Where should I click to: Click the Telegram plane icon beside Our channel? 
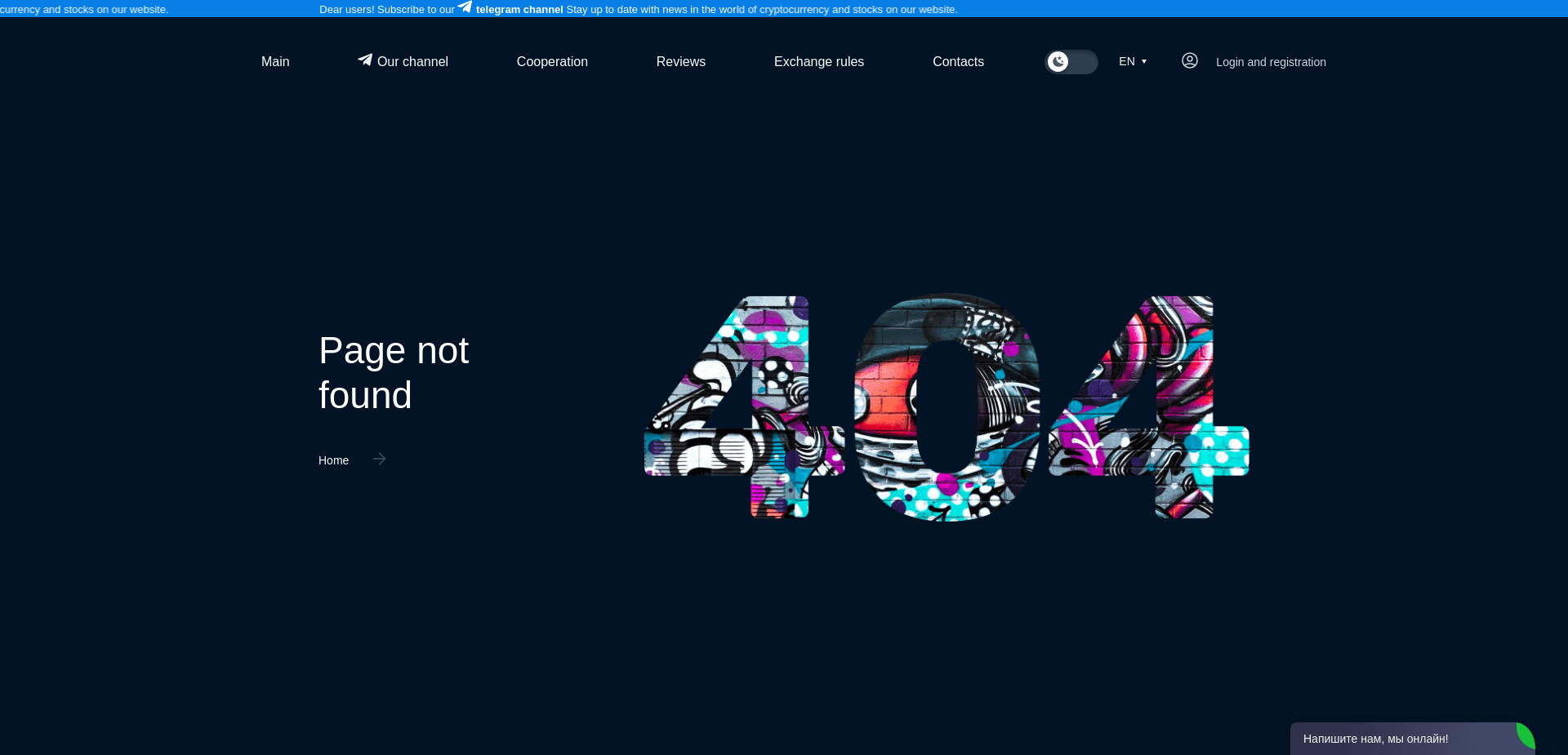[364, 60]
